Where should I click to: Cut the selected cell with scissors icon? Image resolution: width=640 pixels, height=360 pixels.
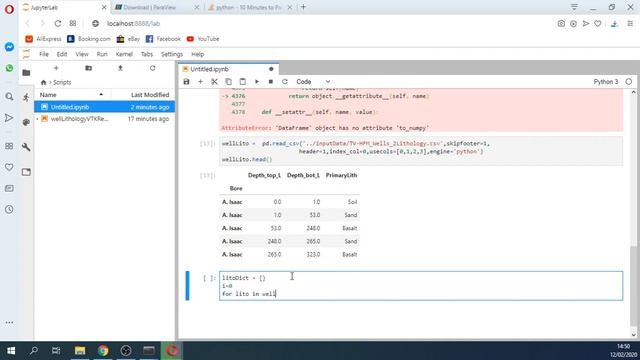click(x=214, y=82)
